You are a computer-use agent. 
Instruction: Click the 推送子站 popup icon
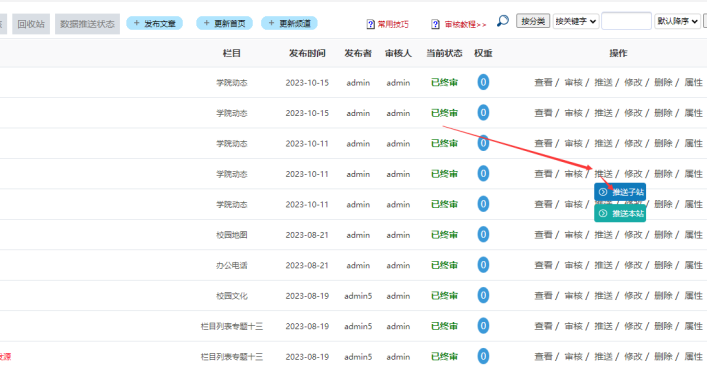603,192
